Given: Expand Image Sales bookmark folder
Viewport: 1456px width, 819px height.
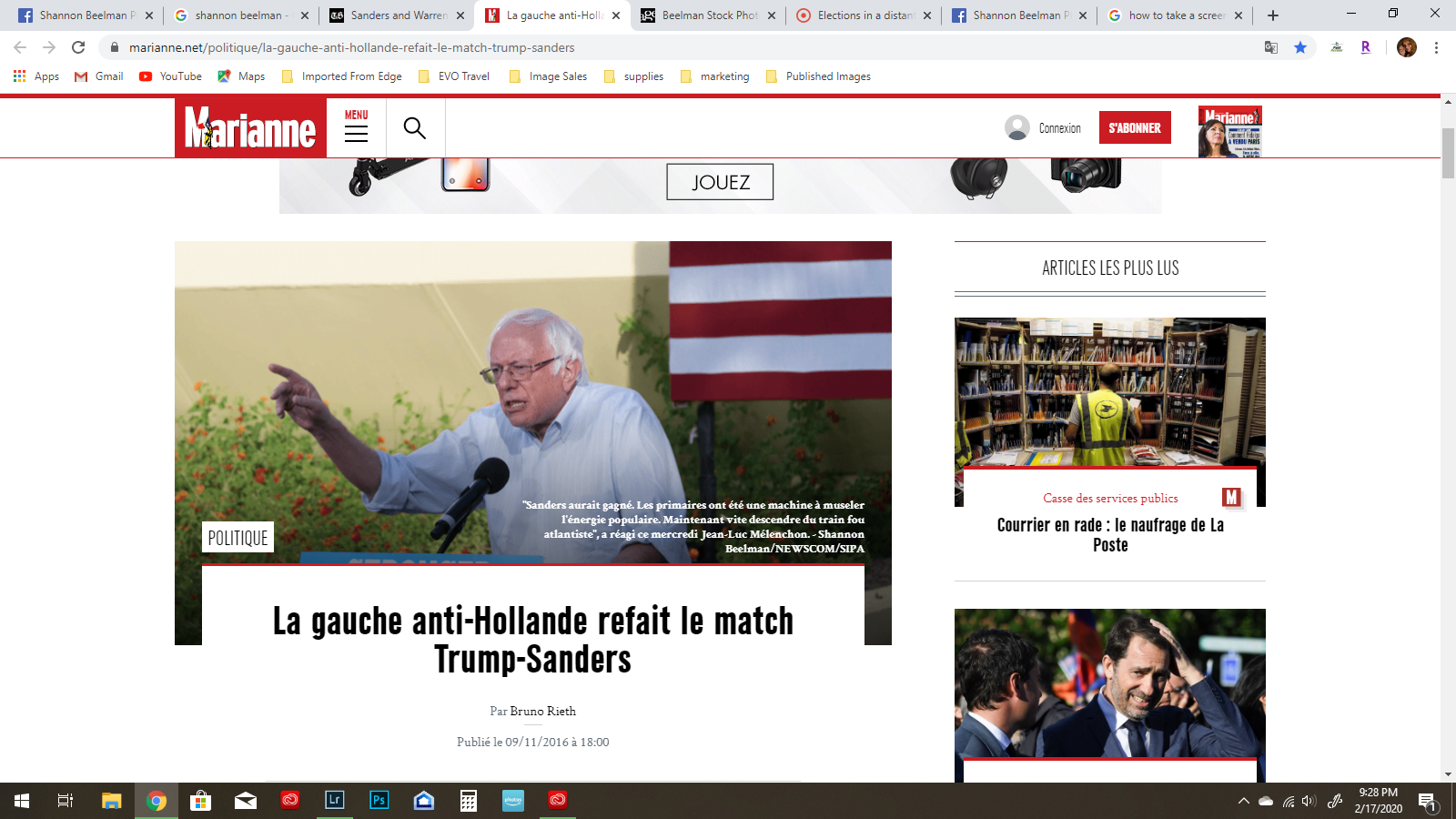Looking at the screenshot, I should 548,76.
